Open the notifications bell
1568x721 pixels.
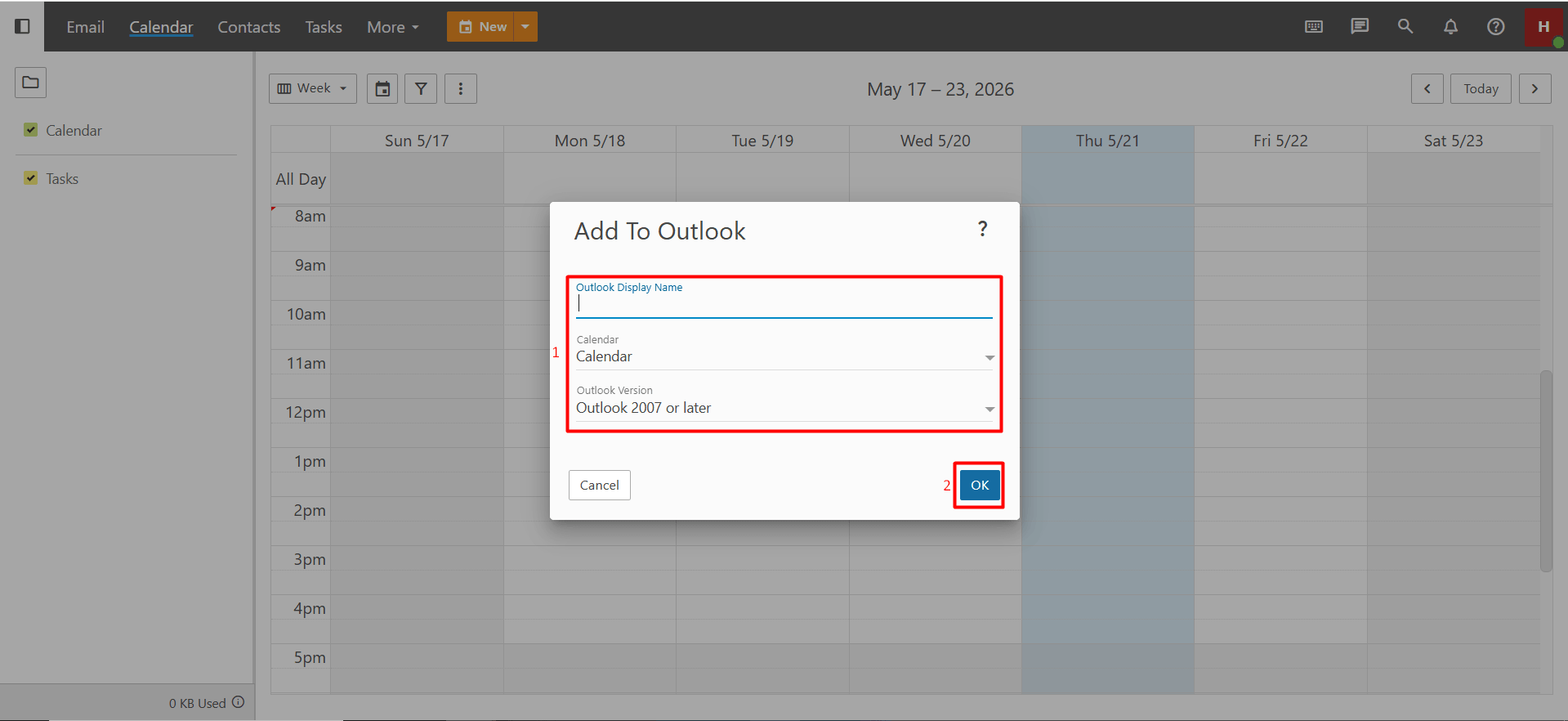(1450, 26)
